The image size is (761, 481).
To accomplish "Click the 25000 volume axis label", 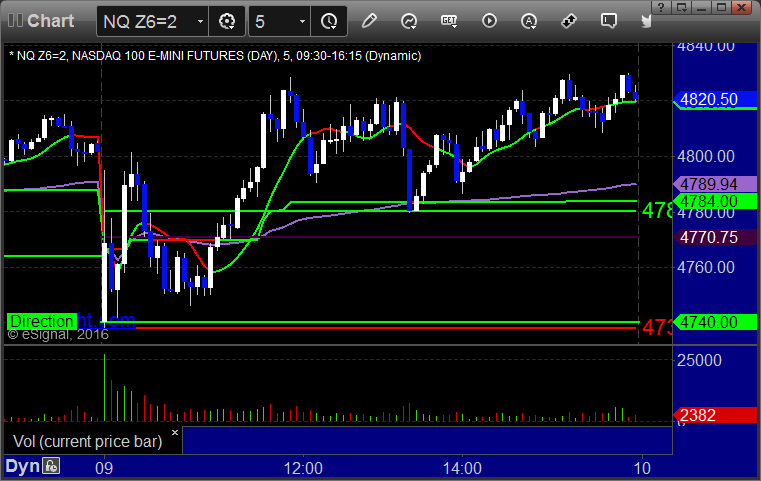I will (700, 360).
